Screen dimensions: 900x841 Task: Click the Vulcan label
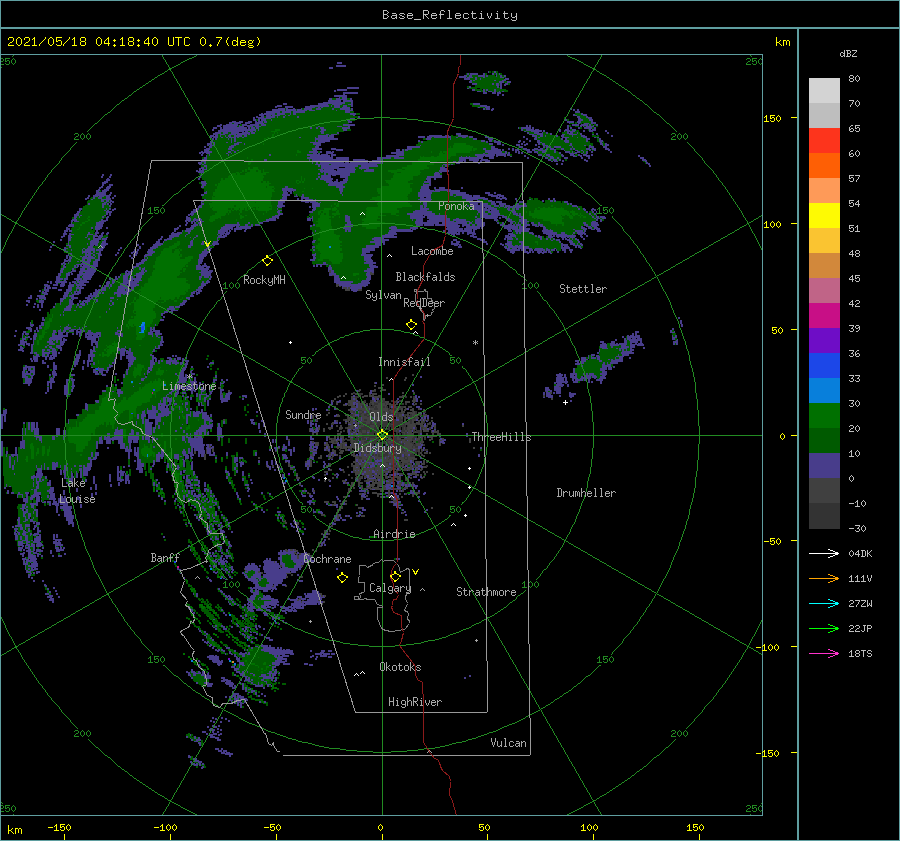[x=508, y=743]
